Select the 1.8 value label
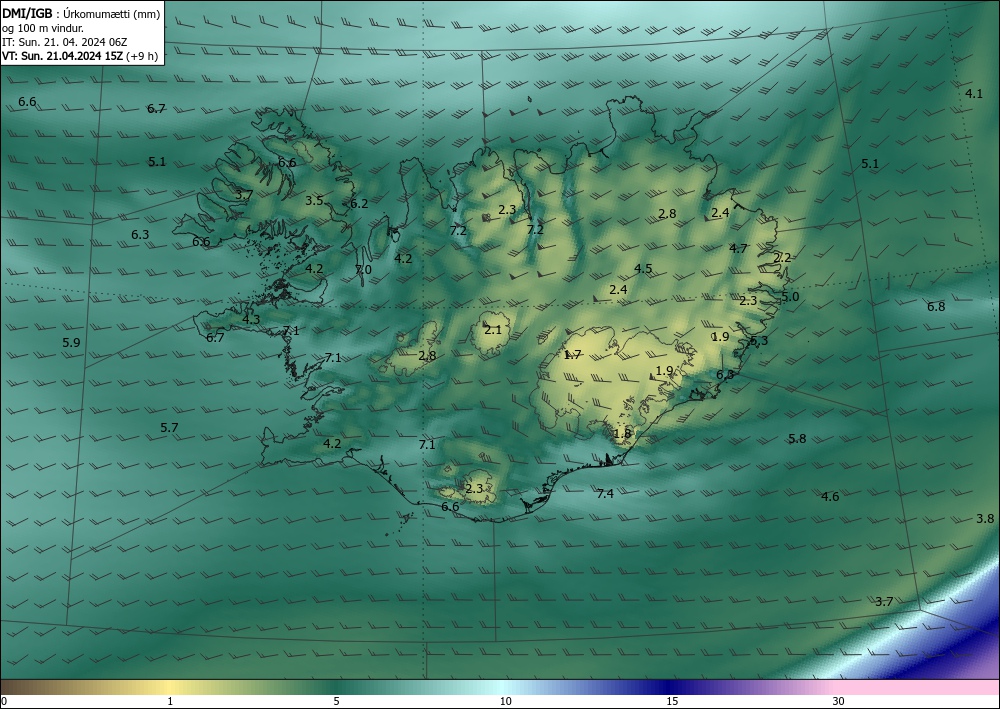 [622, 434]
